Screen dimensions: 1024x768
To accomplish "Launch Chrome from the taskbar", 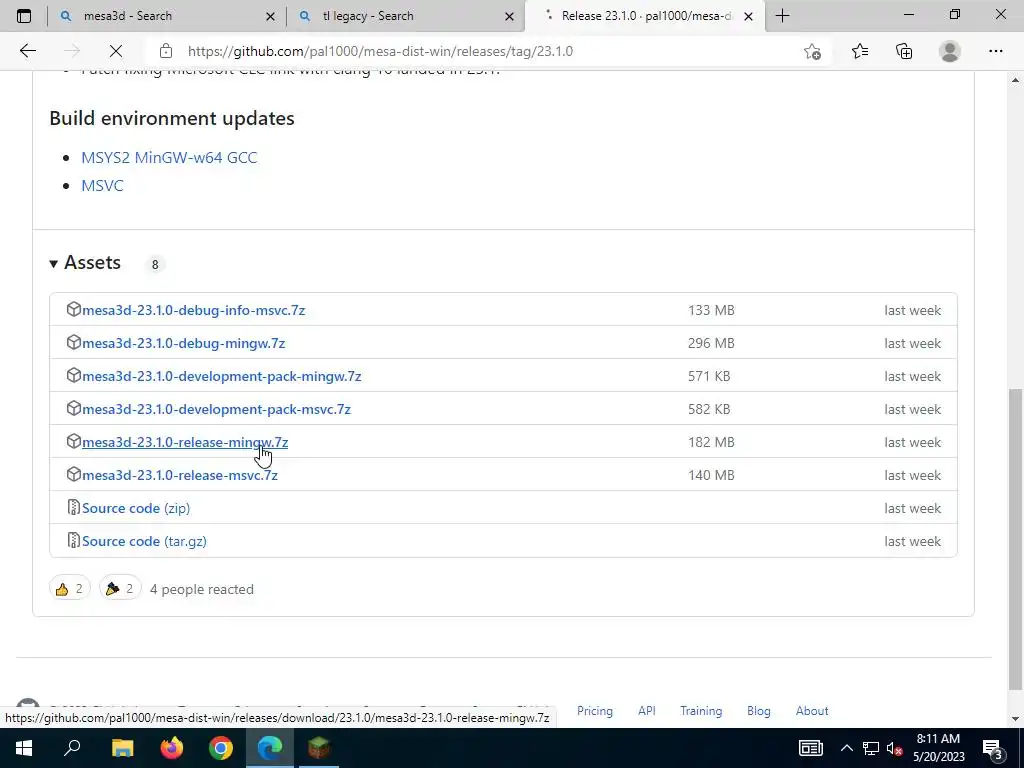I will click(221, 748).
